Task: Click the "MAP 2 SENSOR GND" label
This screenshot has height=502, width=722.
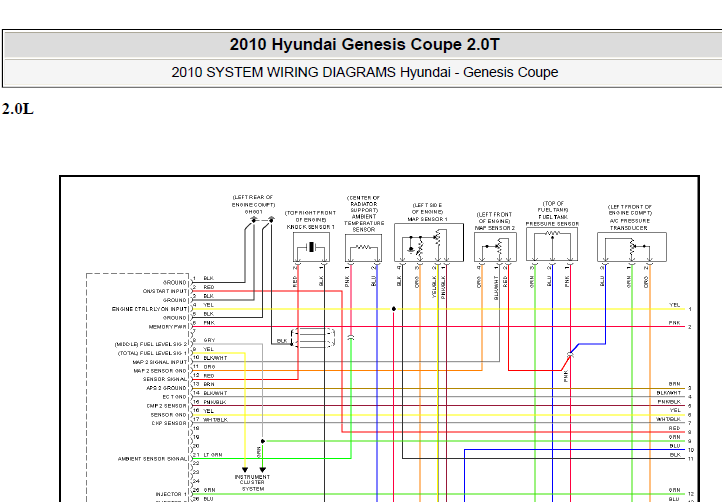Action: 160,371
